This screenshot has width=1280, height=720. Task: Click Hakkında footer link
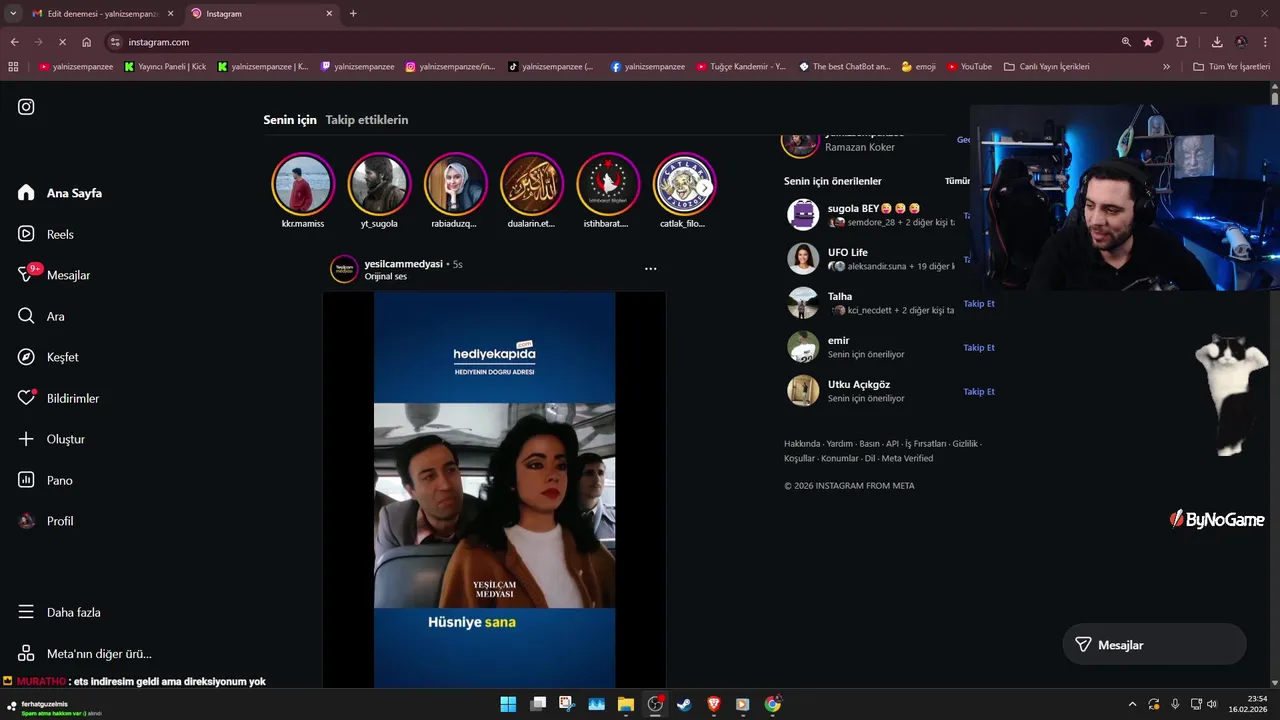(x=802, y=444)
